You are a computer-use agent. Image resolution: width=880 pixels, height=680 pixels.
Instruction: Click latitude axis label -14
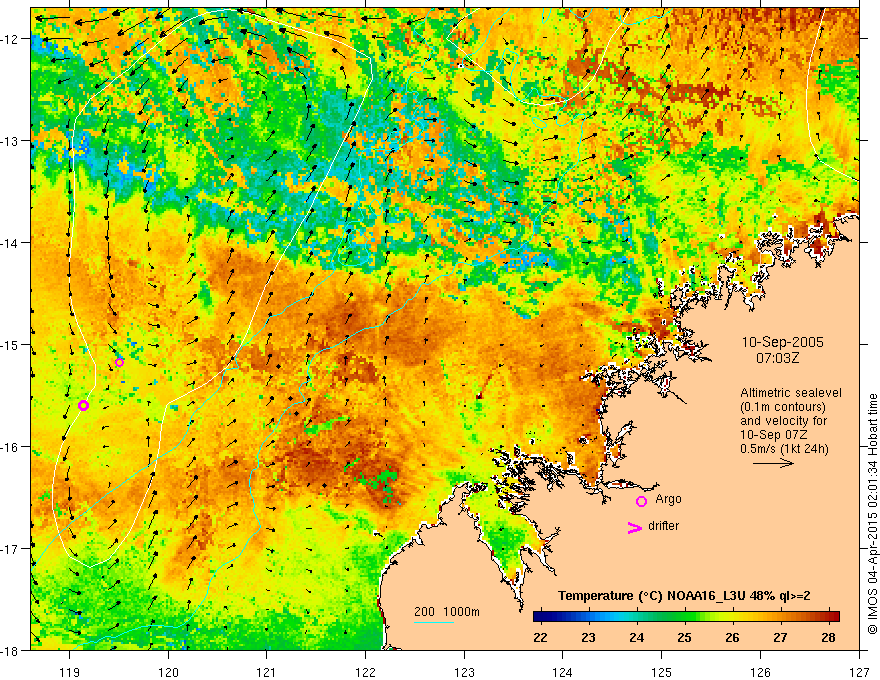pos(11,242)
